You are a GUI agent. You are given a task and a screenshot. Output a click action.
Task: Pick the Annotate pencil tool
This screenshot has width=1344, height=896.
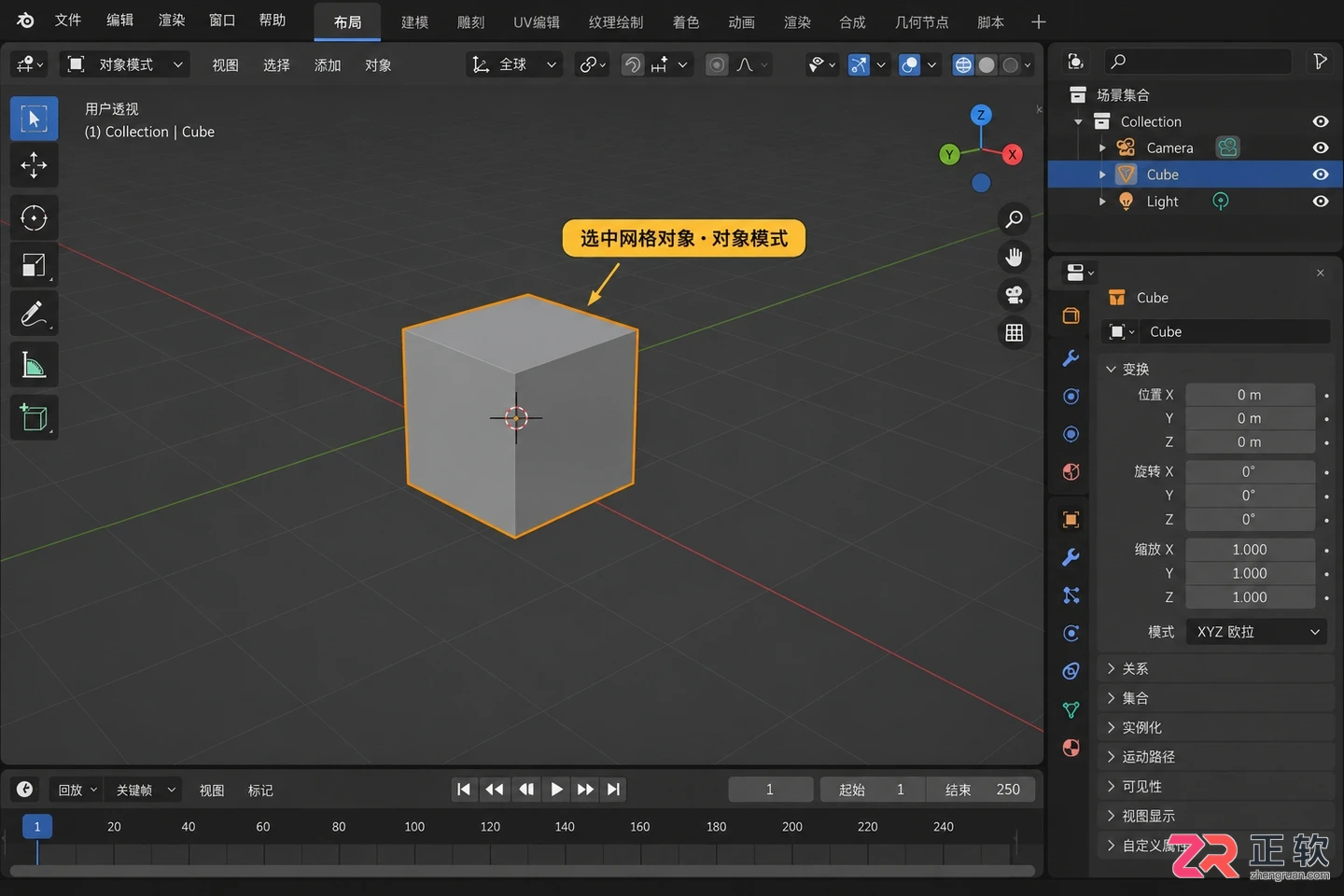tap(34, 314)
